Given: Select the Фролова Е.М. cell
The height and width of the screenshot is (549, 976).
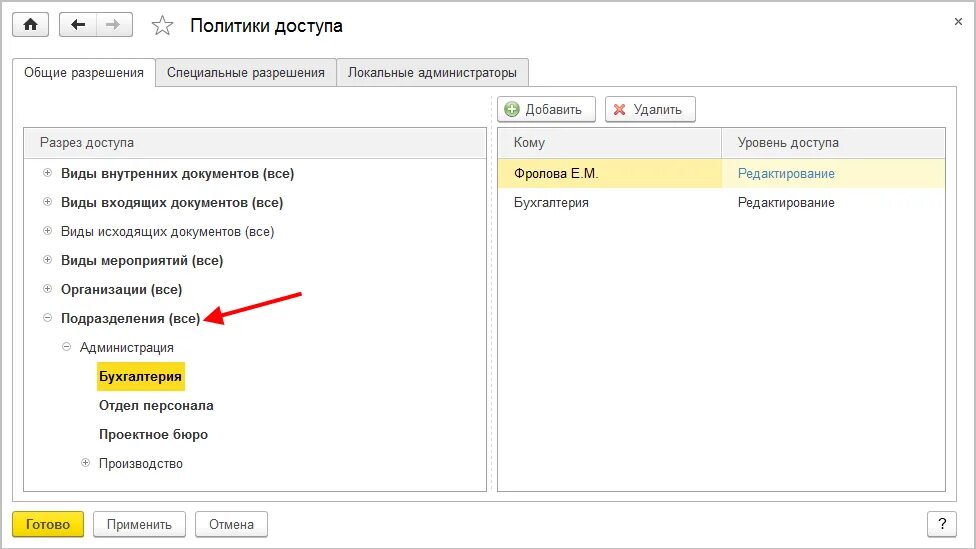Looking at the screenshot, I should (609, 174).
